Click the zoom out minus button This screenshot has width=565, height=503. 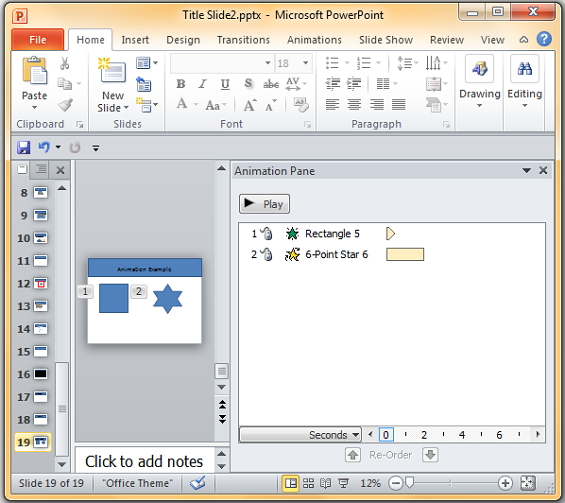[396, 483]
